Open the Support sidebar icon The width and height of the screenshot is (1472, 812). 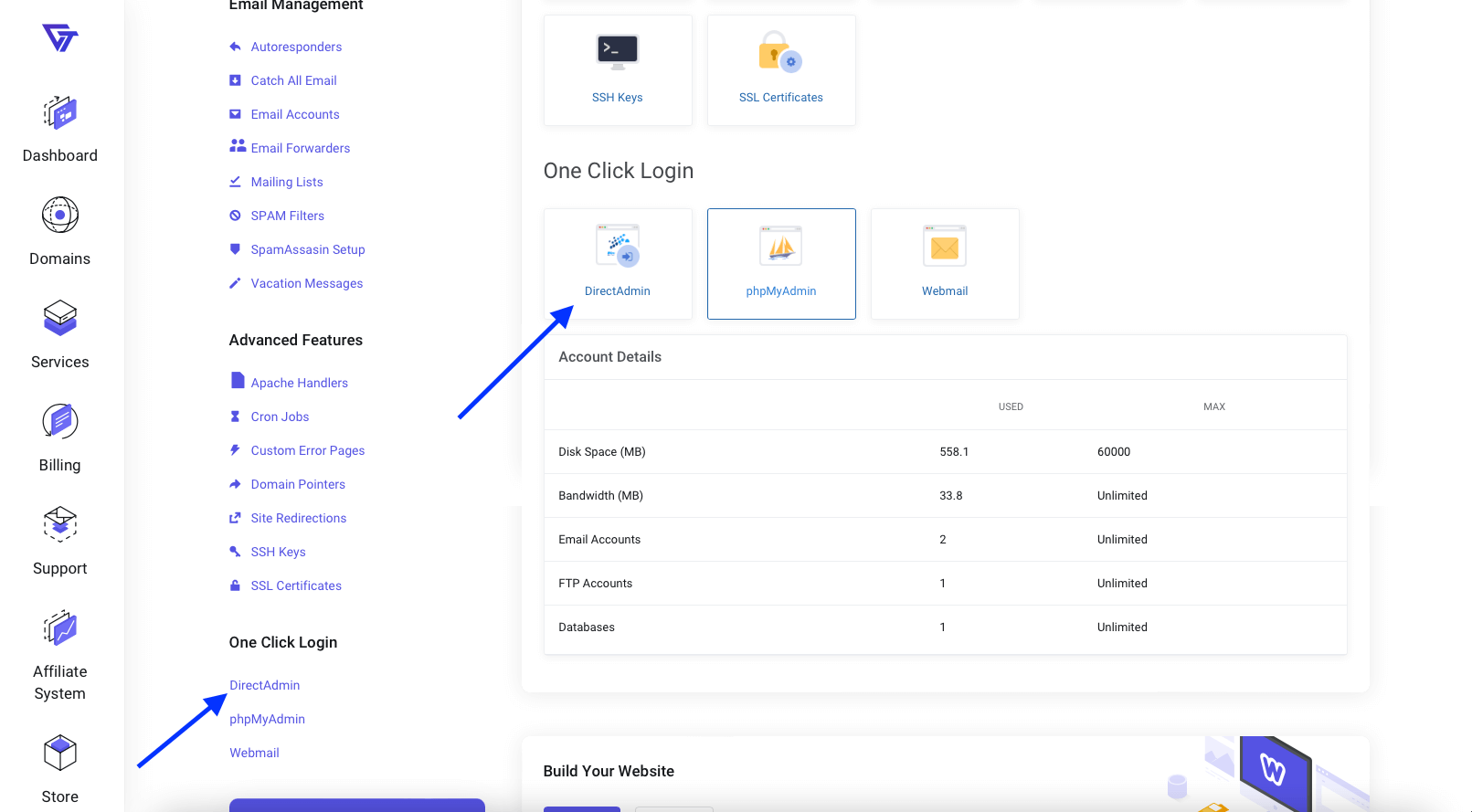pyautogui.click(x=60, y=524)
